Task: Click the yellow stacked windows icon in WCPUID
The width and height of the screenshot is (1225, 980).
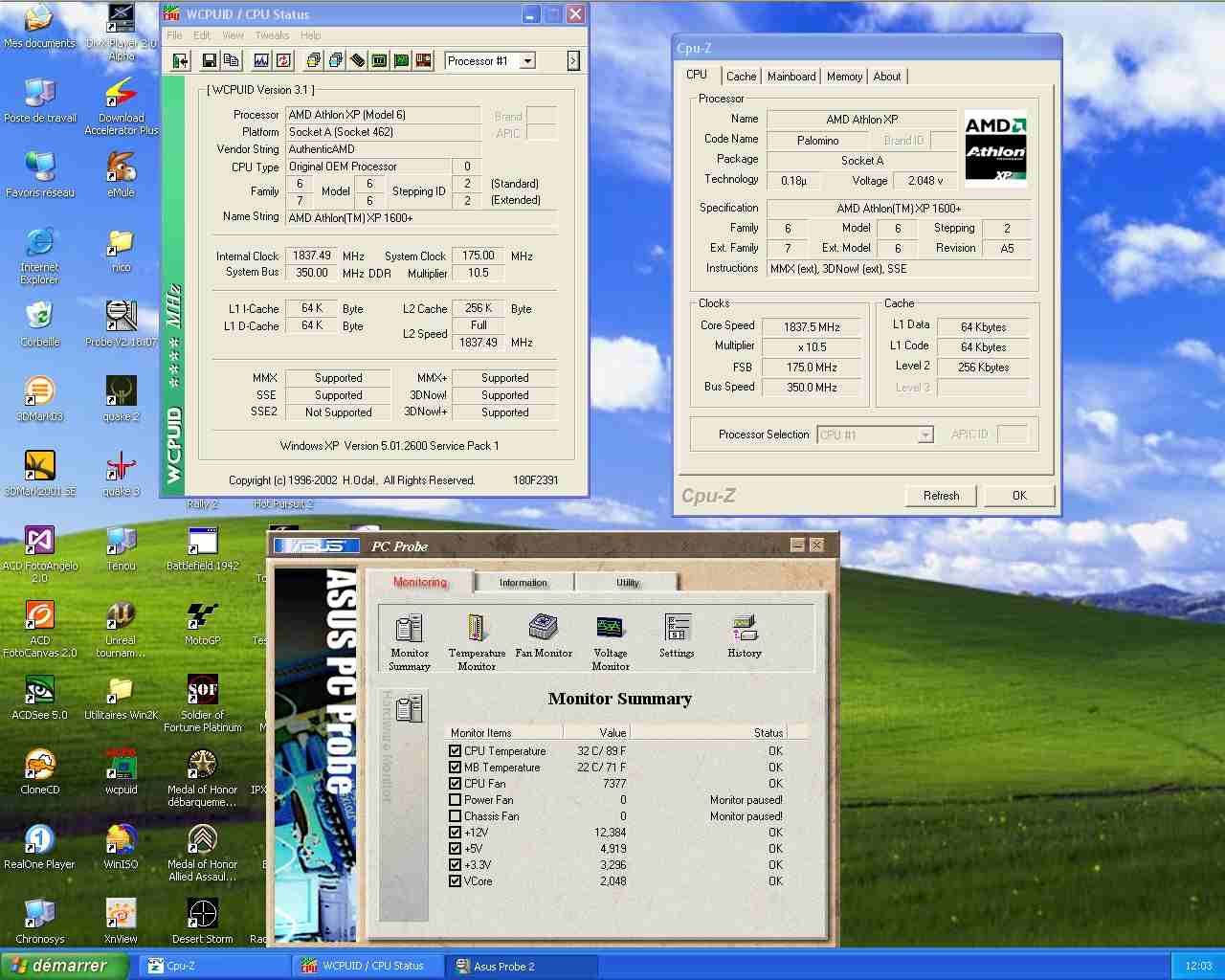Action: tap(313, 61)
